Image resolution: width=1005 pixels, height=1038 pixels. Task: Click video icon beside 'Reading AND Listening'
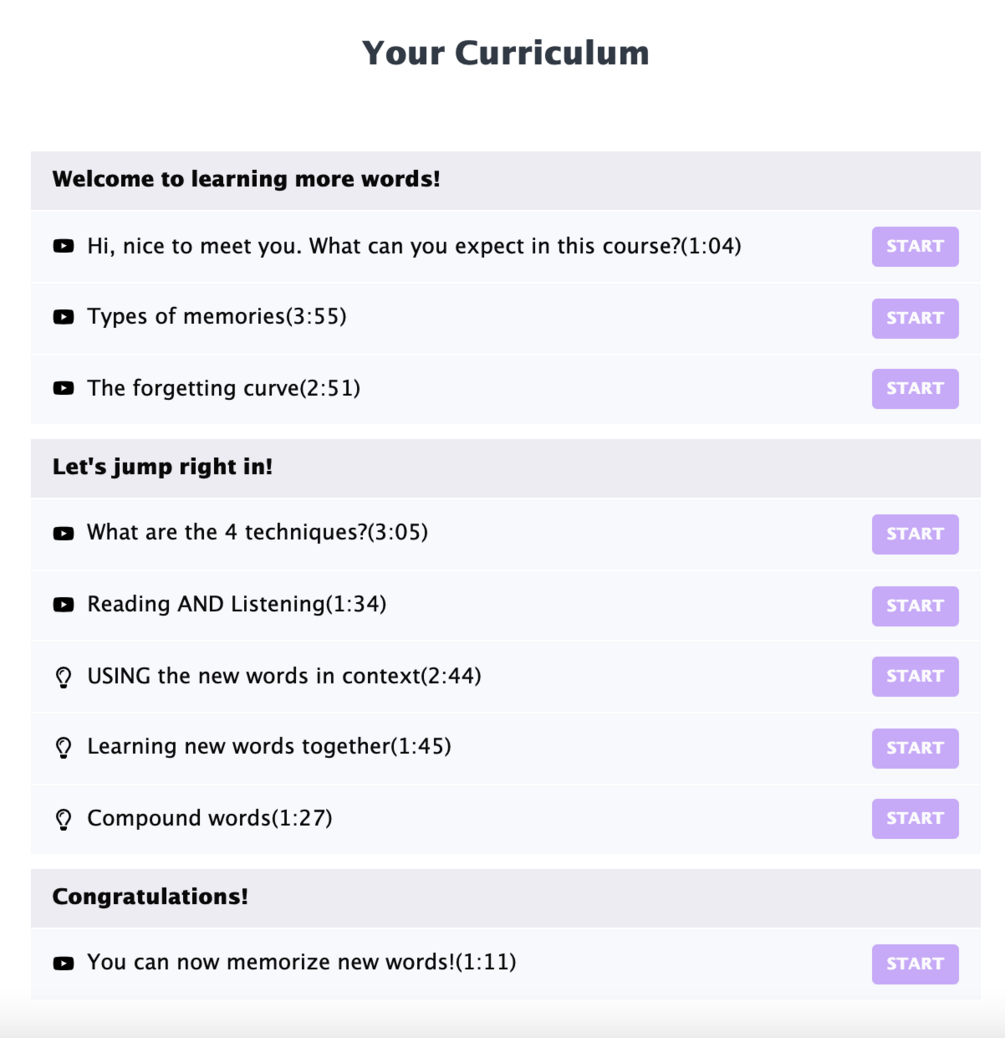[63, 605]
